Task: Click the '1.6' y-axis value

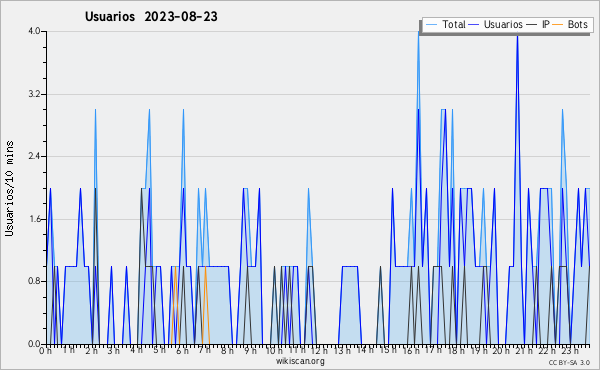Action: coord(34,219)
